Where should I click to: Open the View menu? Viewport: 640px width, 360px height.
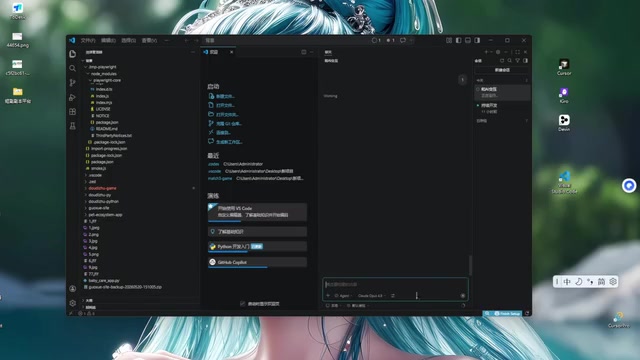tap(149, 40)
